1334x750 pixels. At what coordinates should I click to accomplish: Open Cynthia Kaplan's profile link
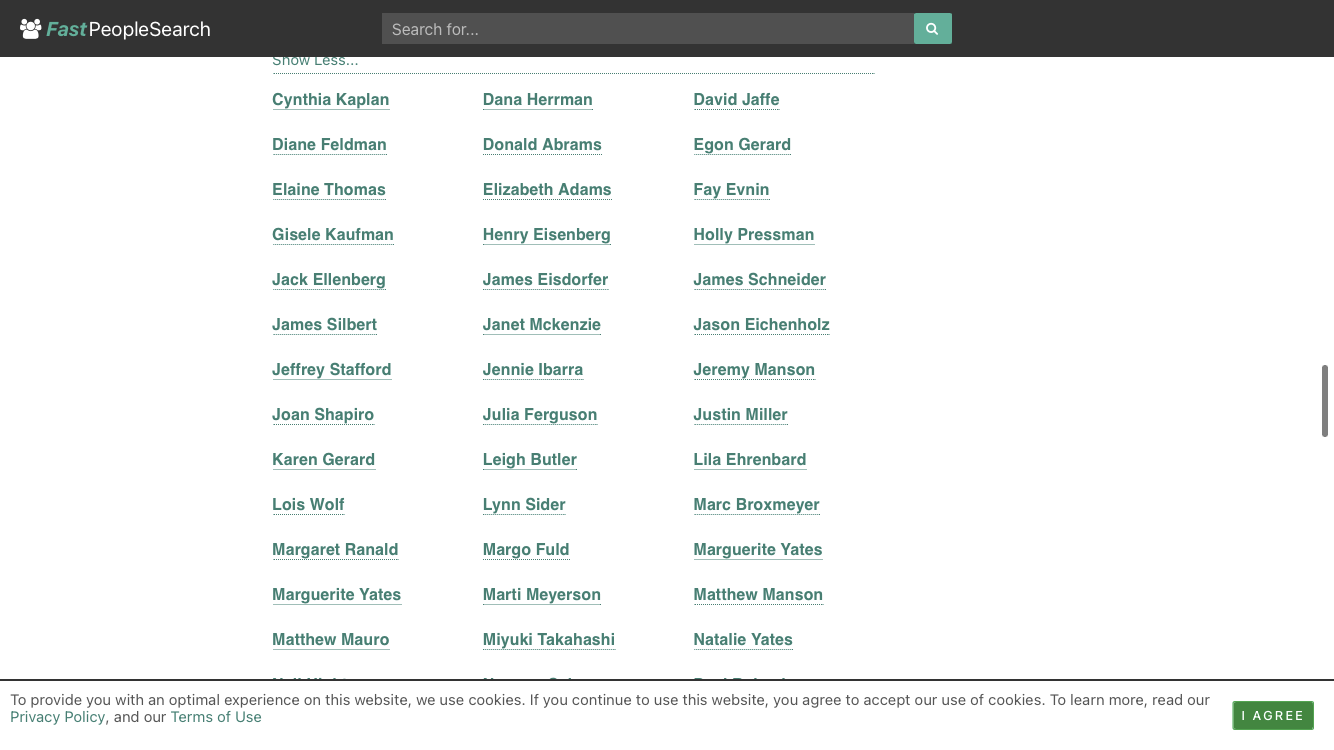tap(330, 99)
